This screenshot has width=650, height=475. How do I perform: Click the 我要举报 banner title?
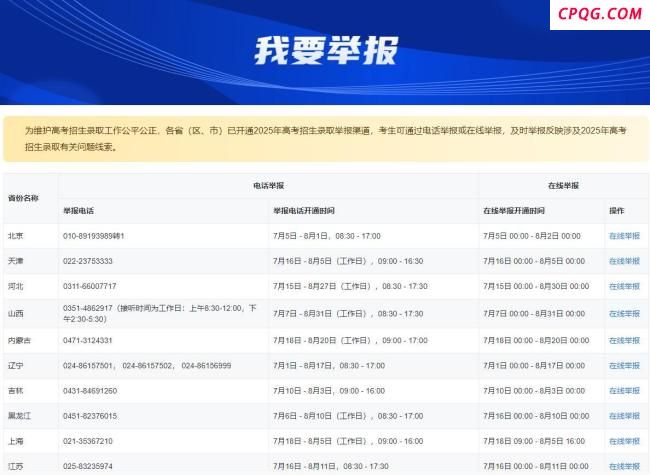(326, 51)
